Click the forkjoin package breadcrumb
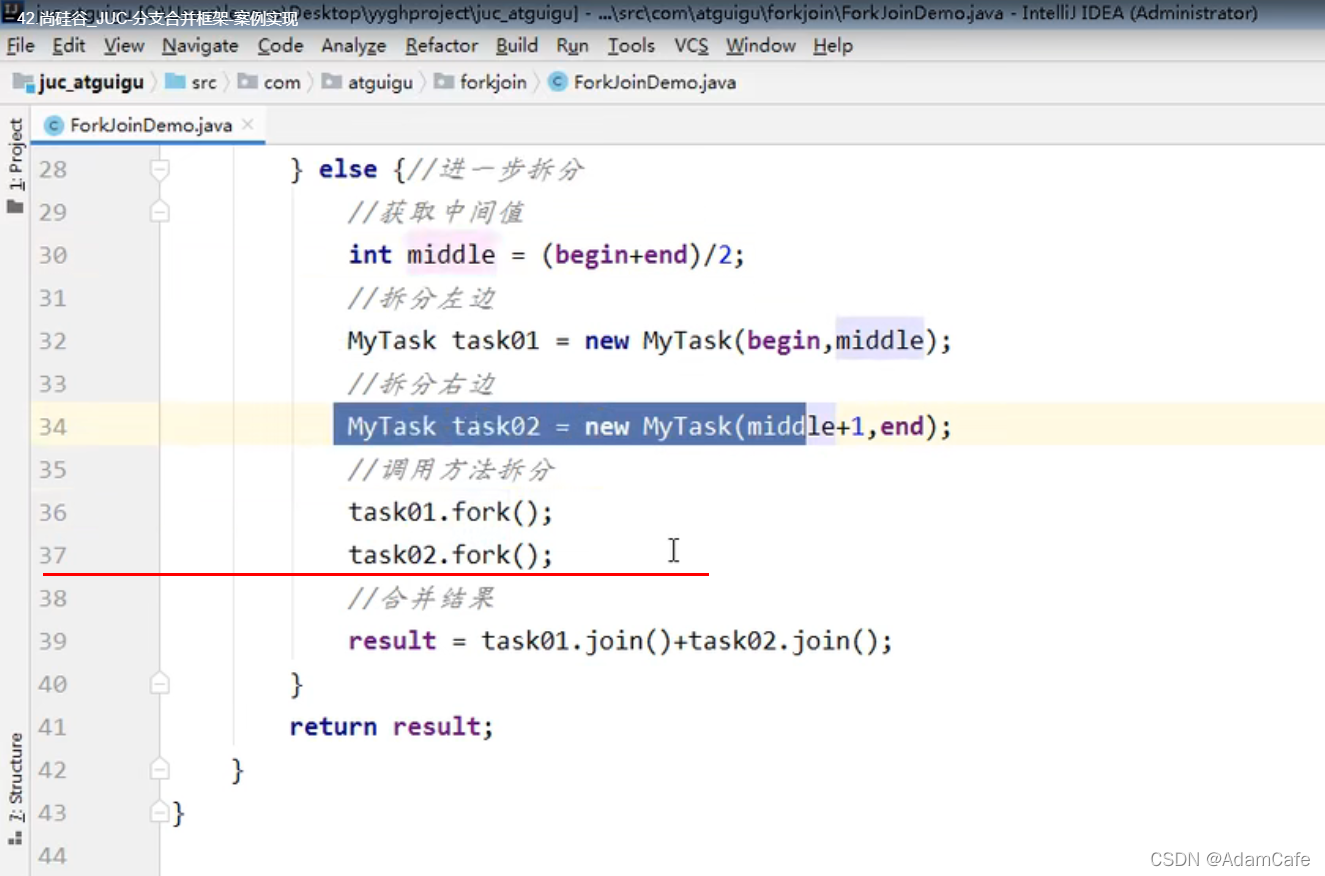 pyautogui.click(x=480, y=82)
